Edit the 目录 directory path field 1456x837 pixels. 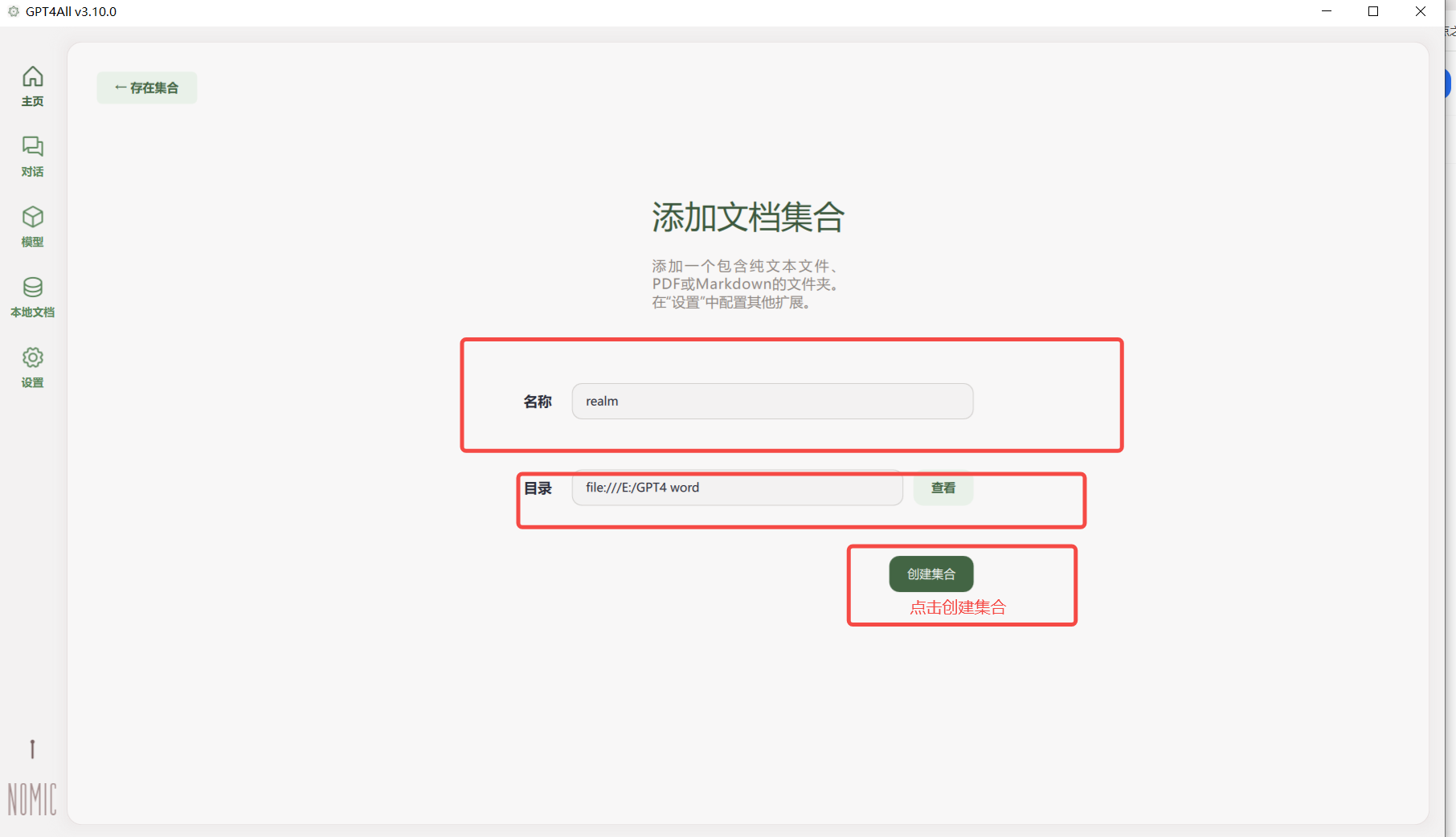tap(736, 488)
